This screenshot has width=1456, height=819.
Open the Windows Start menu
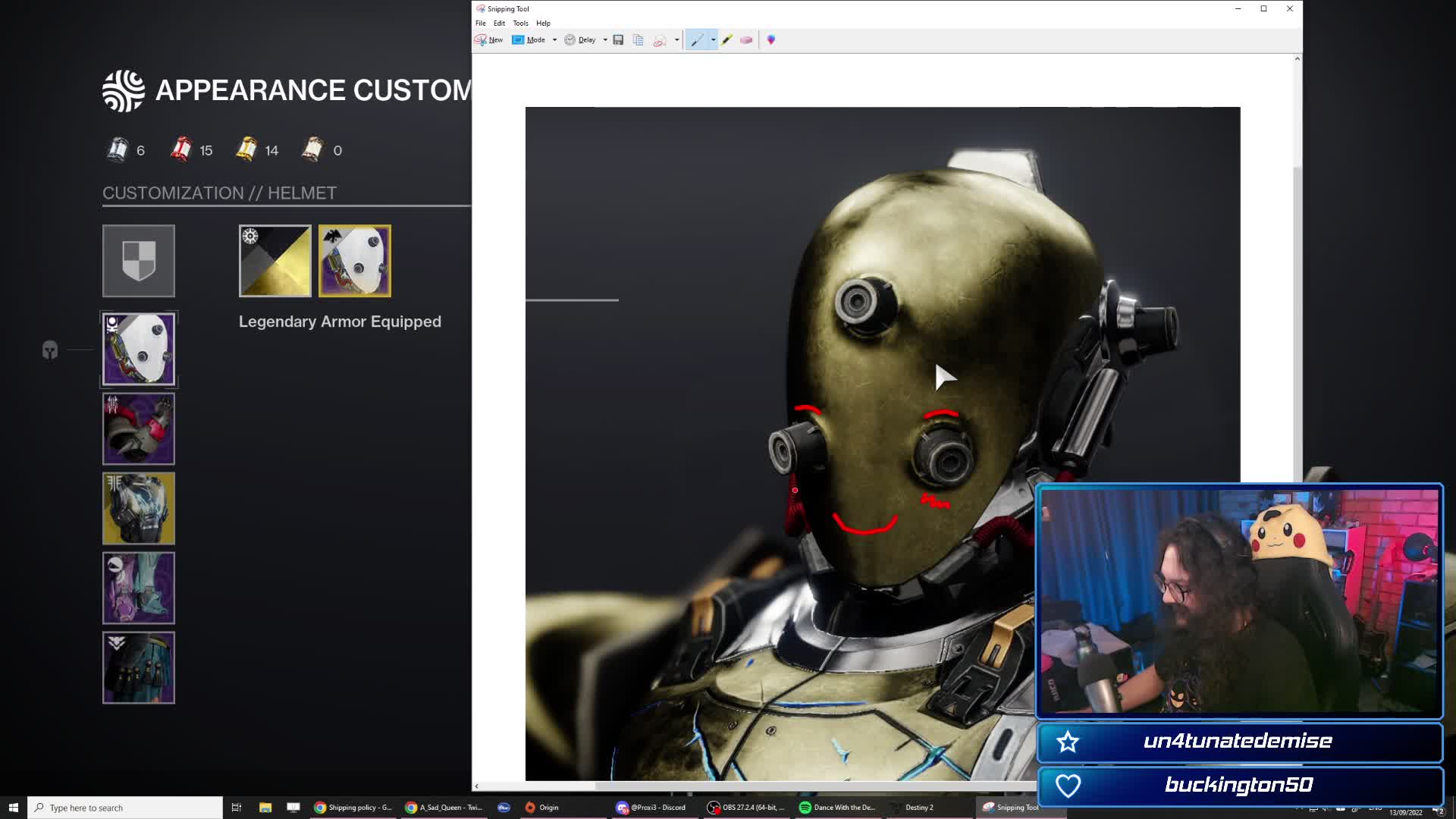[13, 808]
